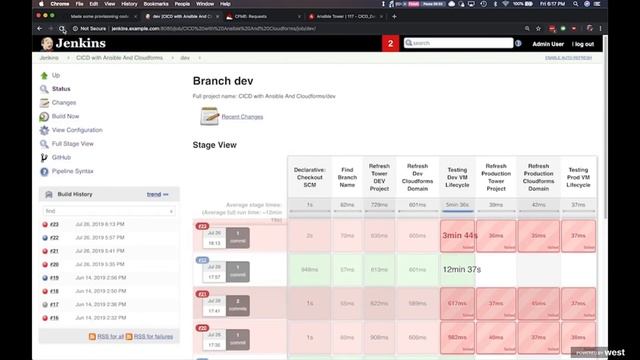
Task: Click the Chrome address bar
Action: 294,29
